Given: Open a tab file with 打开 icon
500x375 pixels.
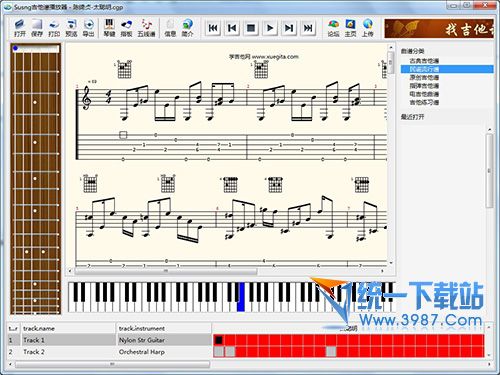Looking at the screenshot, I should click(20, 28).
